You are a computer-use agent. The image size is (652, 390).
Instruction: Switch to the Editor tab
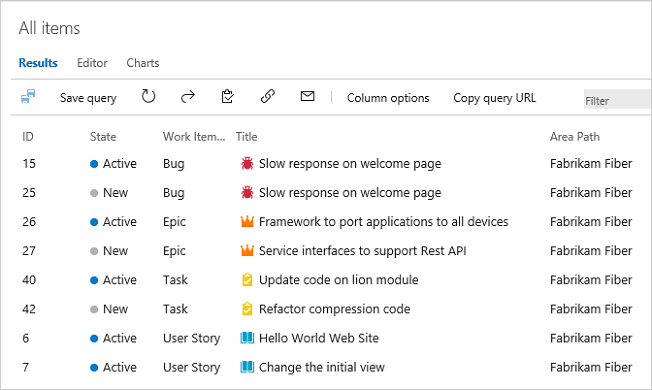(x=92, y=63)
